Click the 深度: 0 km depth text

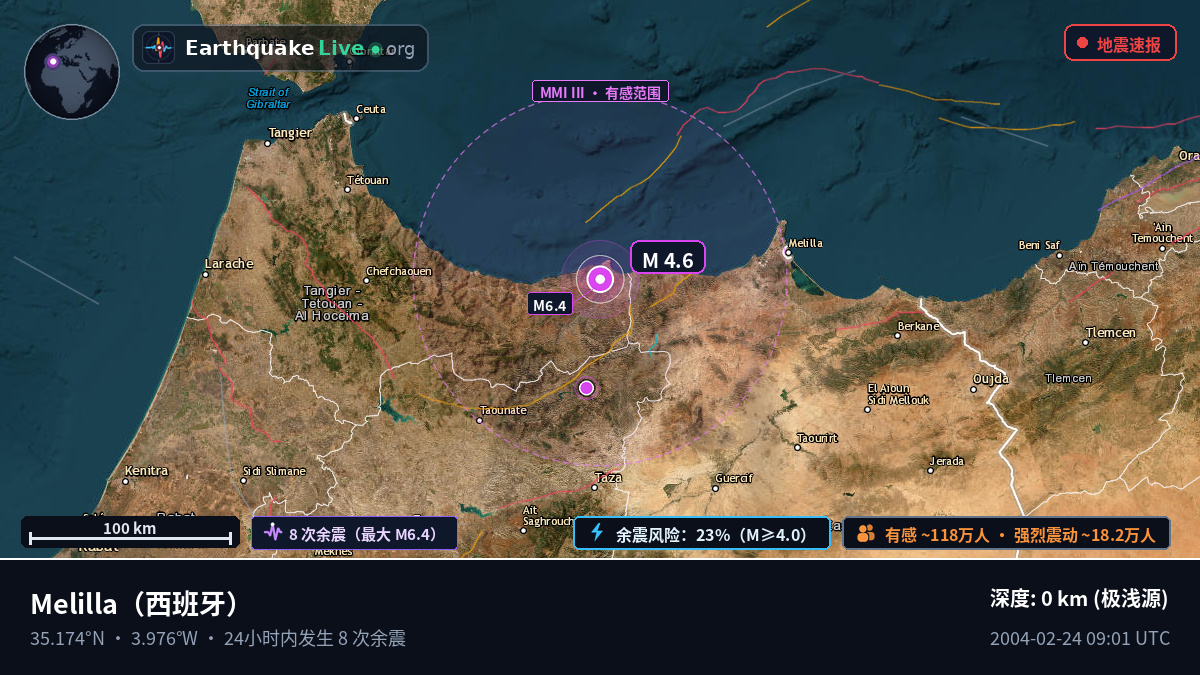click(1079, 599)
